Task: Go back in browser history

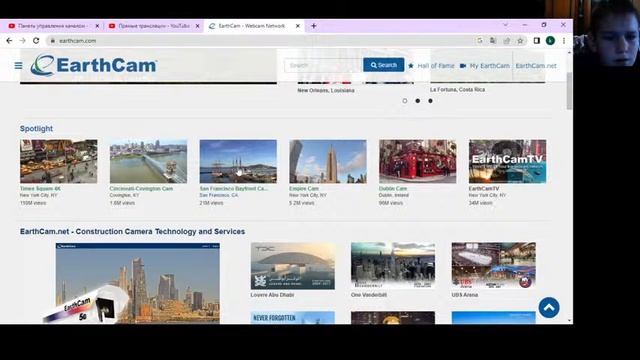Action: click(9, 41)
